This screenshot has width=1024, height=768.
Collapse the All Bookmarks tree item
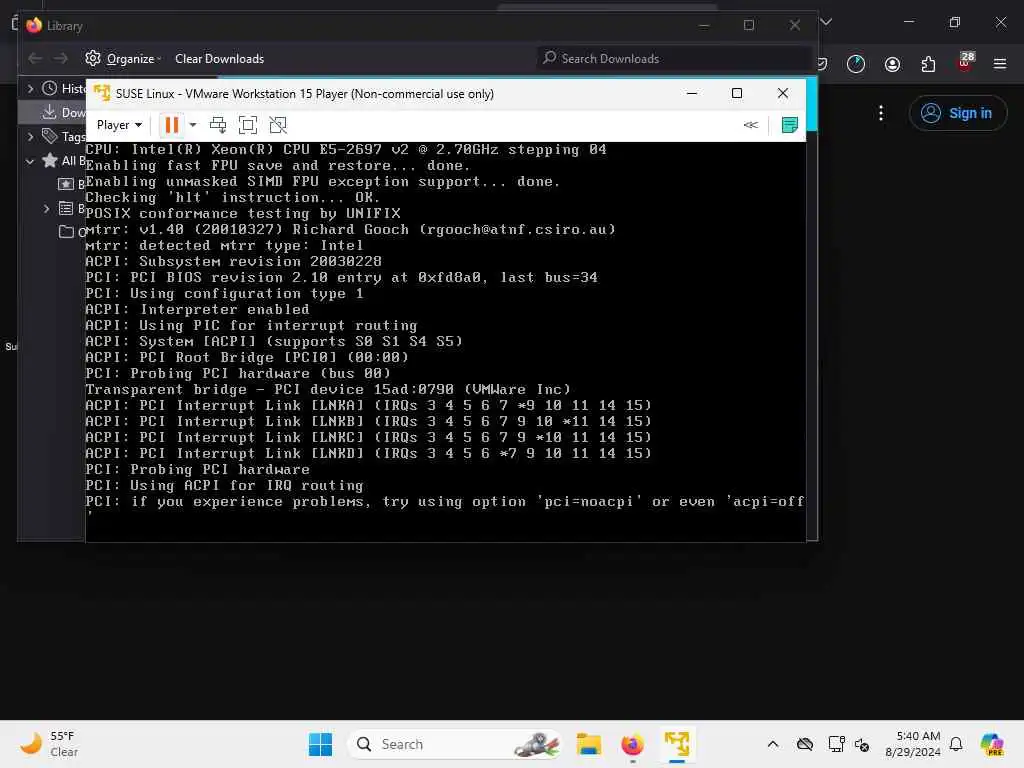[30, 161]
